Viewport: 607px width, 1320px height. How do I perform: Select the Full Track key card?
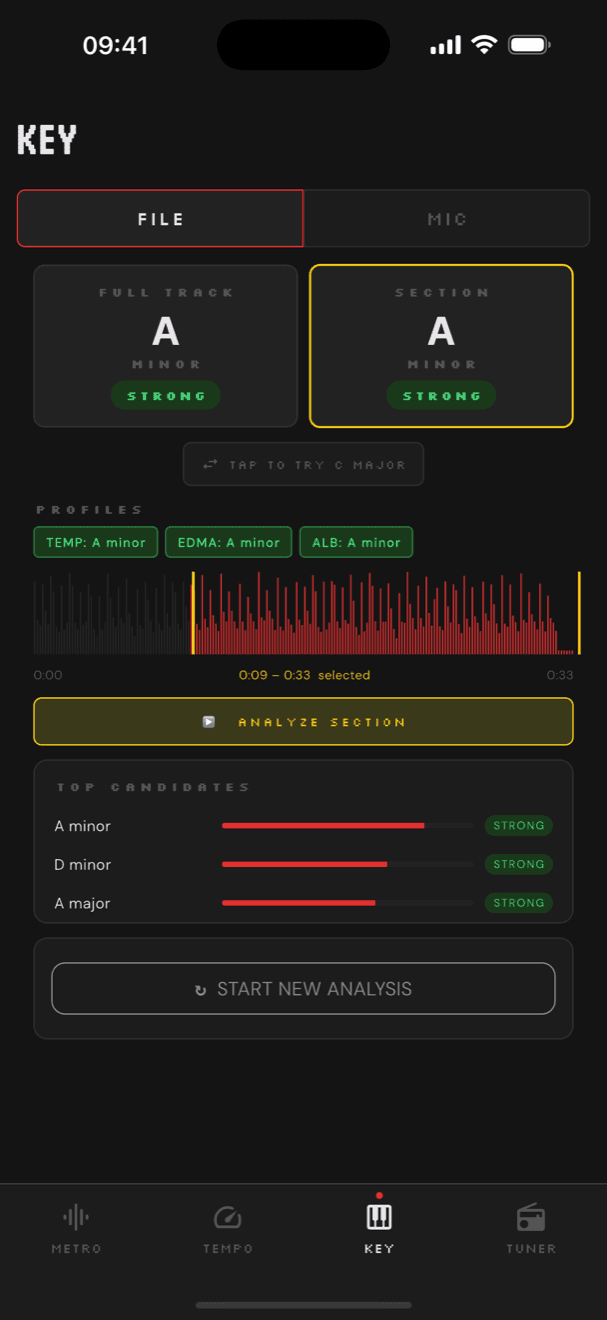pyautogui.click(x=166, y=346)
